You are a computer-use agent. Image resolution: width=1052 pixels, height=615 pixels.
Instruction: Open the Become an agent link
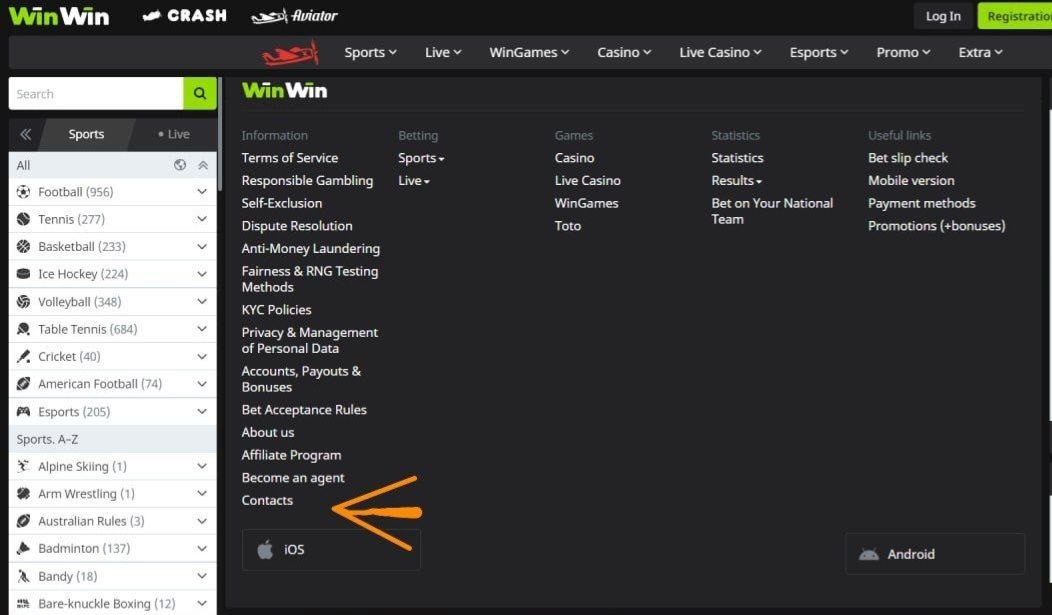pyautogui.click(x=293, y=478)
